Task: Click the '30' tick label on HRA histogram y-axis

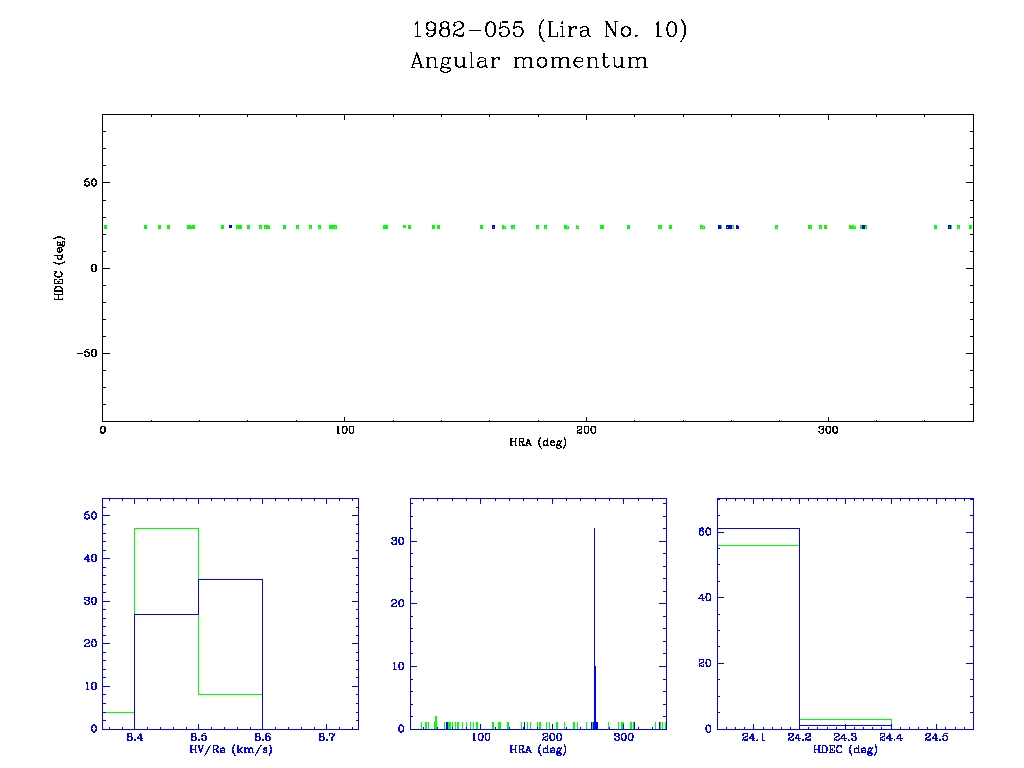Action: coord(397,542)
